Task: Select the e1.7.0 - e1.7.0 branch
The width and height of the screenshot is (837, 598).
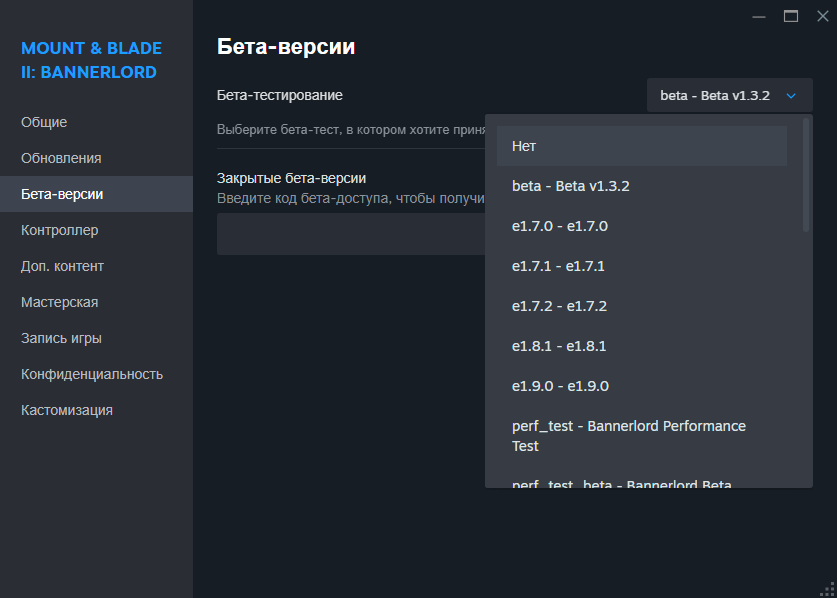Action: click(642, 226)
